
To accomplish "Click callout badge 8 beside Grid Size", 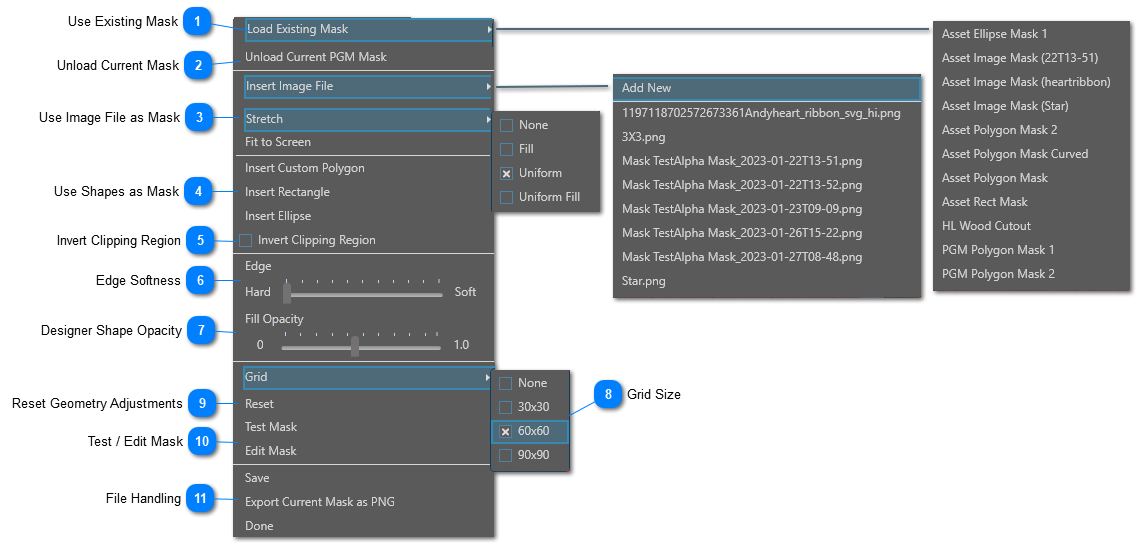I will coord(608,395).
